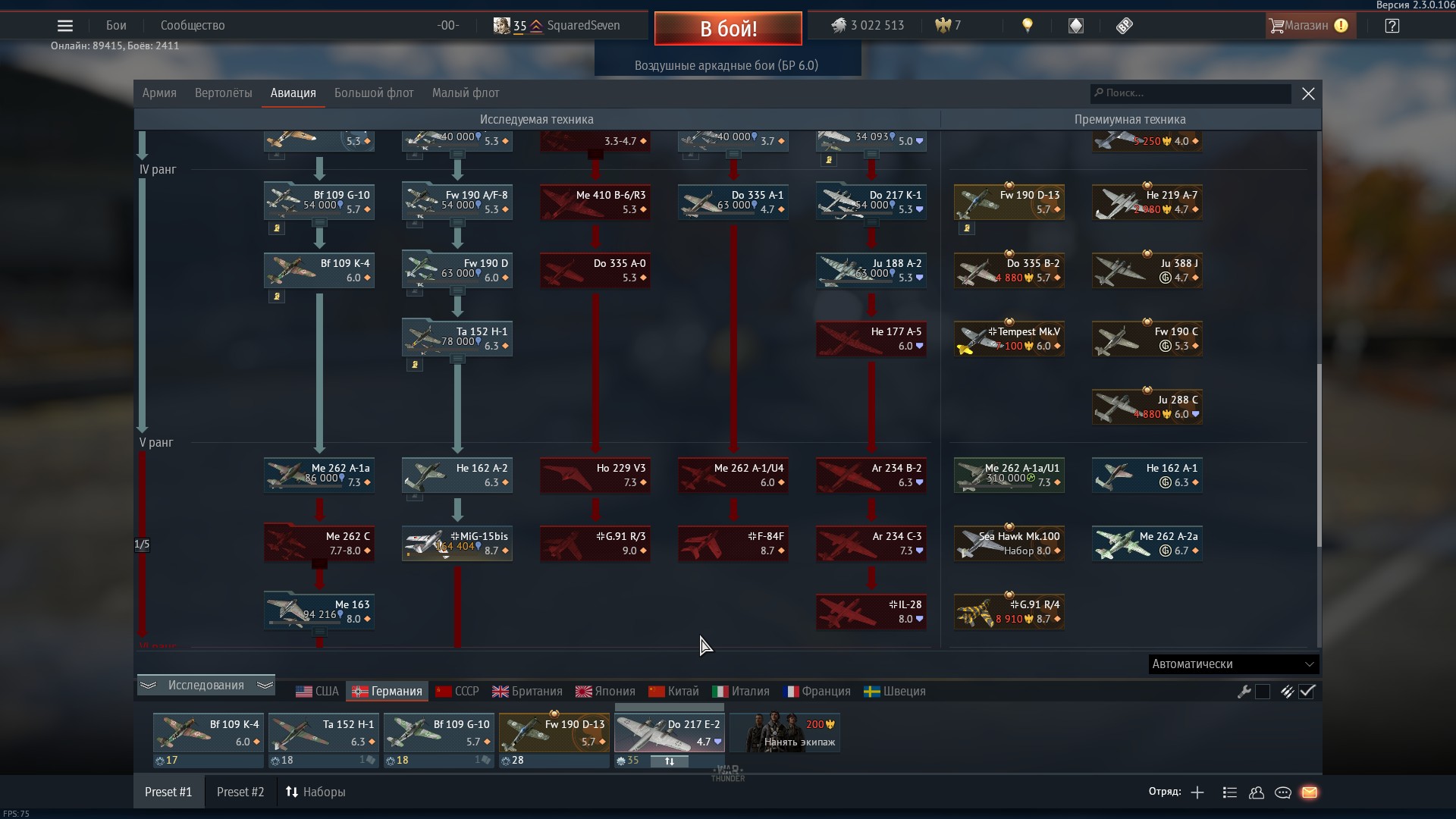The image size is (1456, 819).
Task: Expand the Ta 152 H-1 vehicle group
Action: coord(457,359)
